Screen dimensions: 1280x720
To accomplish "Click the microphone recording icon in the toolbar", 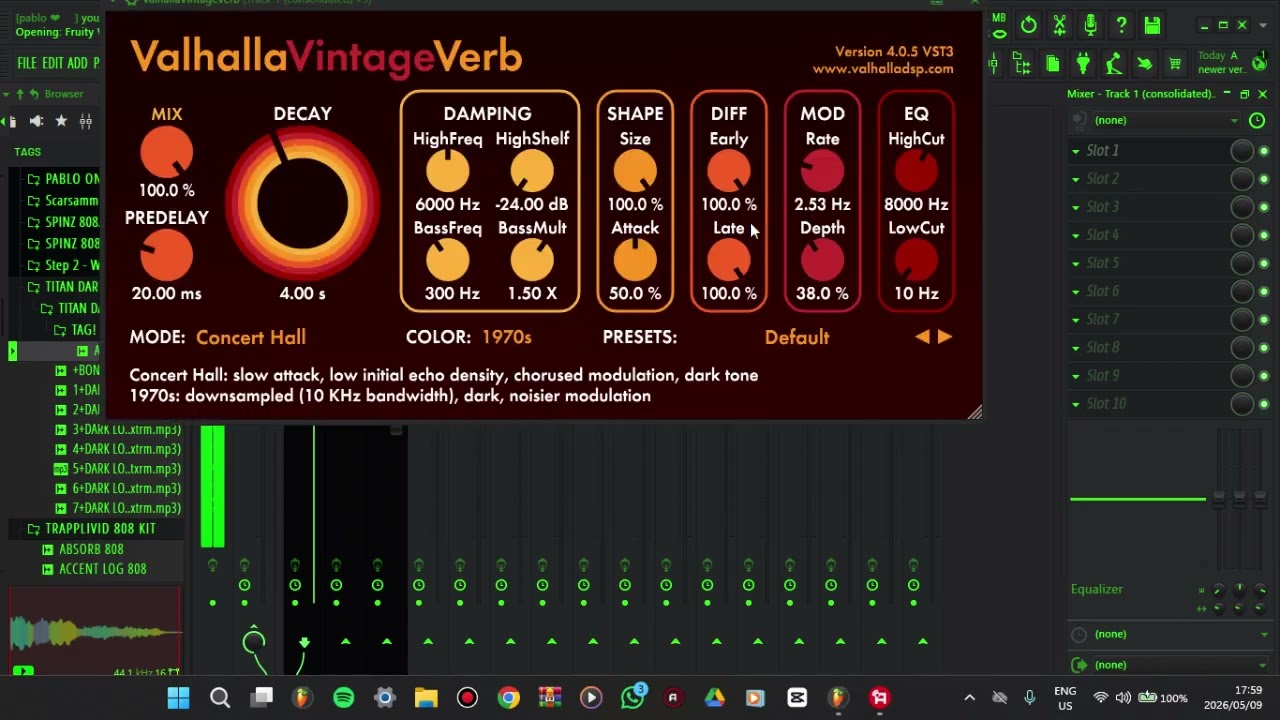I will coord(1091,25).
